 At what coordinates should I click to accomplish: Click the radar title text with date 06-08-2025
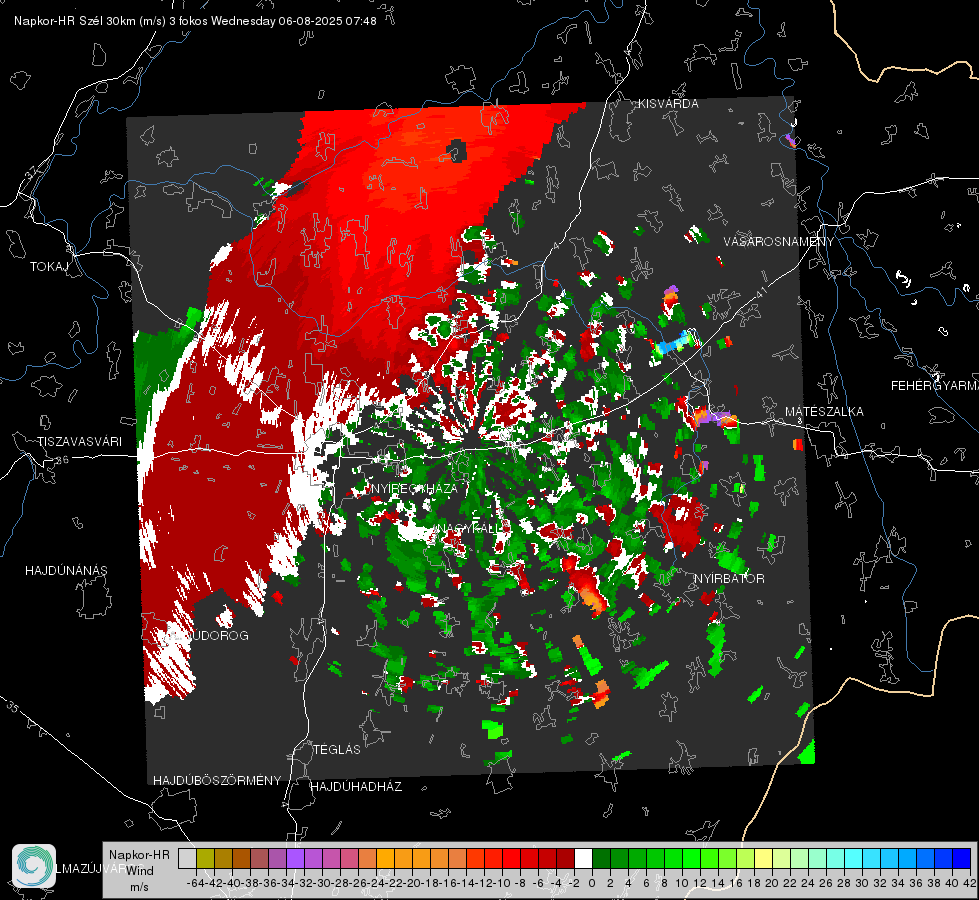(x=195, y=21)
